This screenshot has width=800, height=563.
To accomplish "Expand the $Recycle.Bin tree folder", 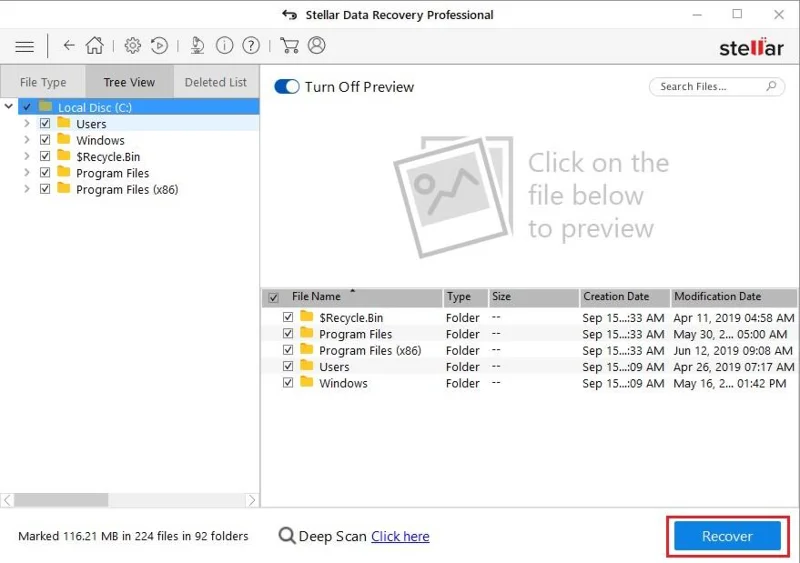I will point(27,156).
